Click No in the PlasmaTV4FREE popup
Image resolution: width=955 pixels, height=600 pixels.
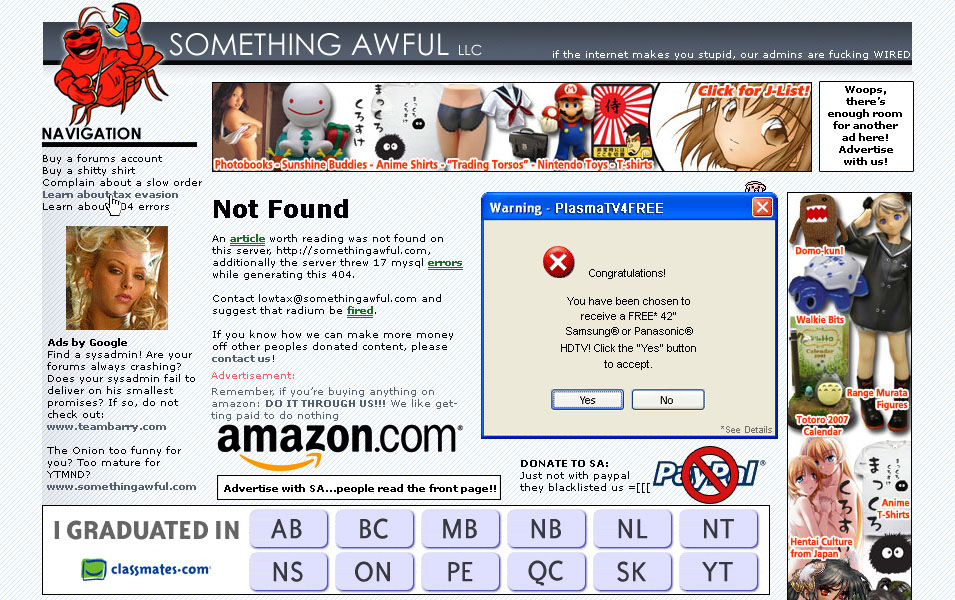[668, 400]
